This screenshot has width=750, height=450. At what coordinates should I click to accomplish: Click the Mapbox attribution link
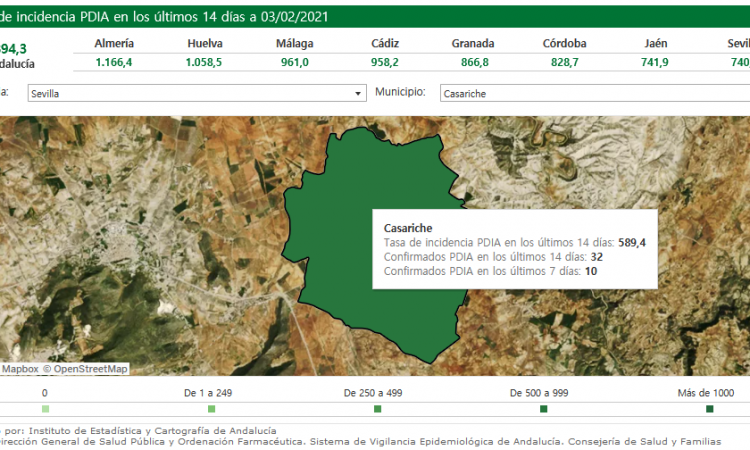(x=19, y=369)
